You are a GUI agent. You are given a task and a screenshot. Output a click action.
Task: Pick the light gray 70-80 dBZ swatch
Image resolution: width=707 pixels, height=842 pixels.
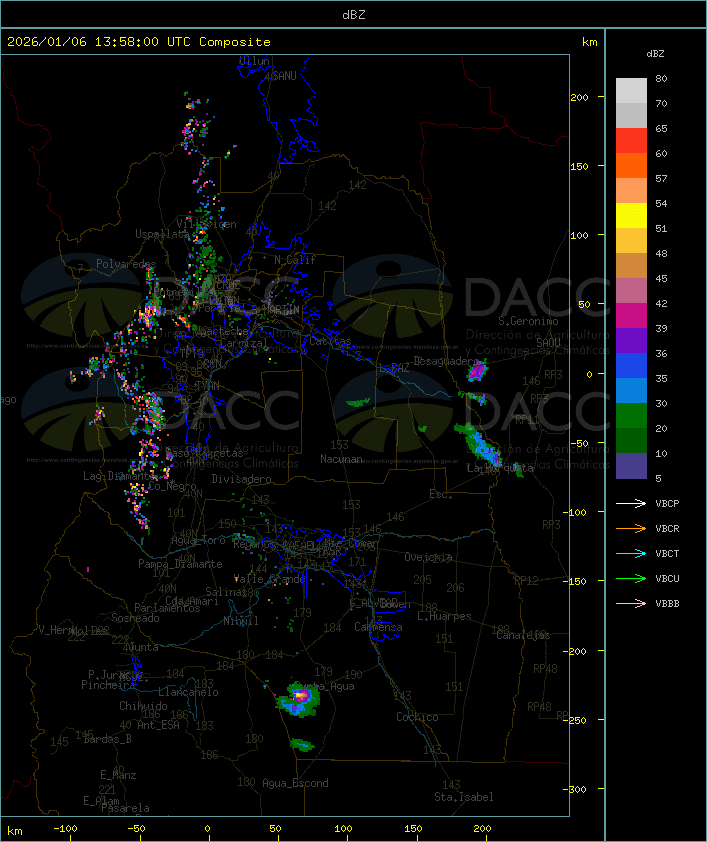tap(631, 91)
